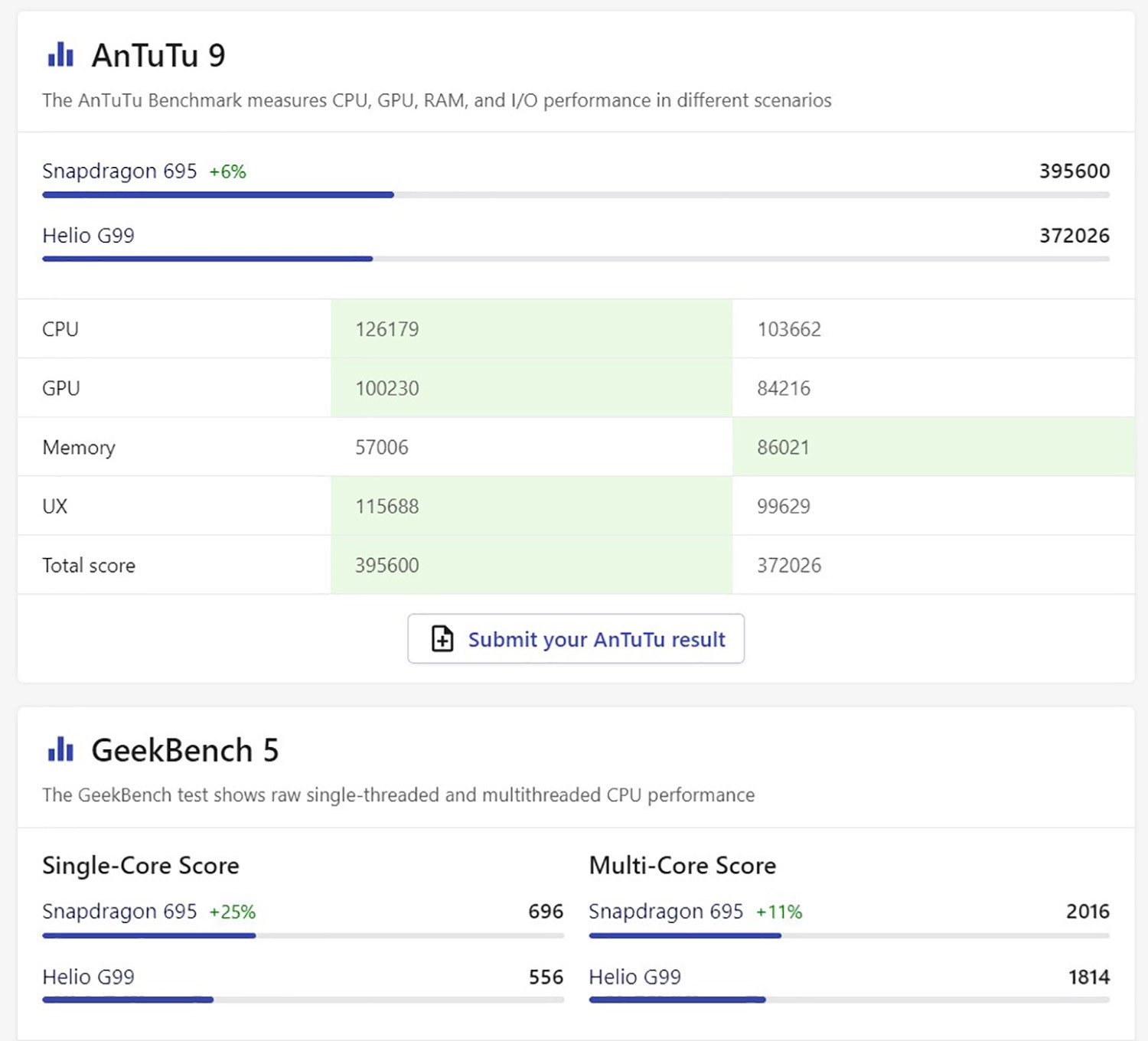Click the Single-Core Score heading

pos(141,865)
